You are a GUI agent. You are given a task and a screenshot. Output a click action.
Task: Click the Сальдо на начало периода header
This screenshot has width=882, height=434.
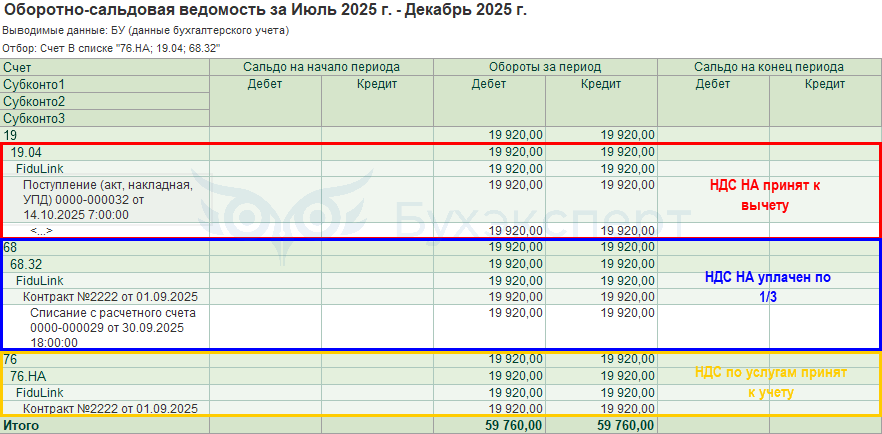click(x=321, y=67)
